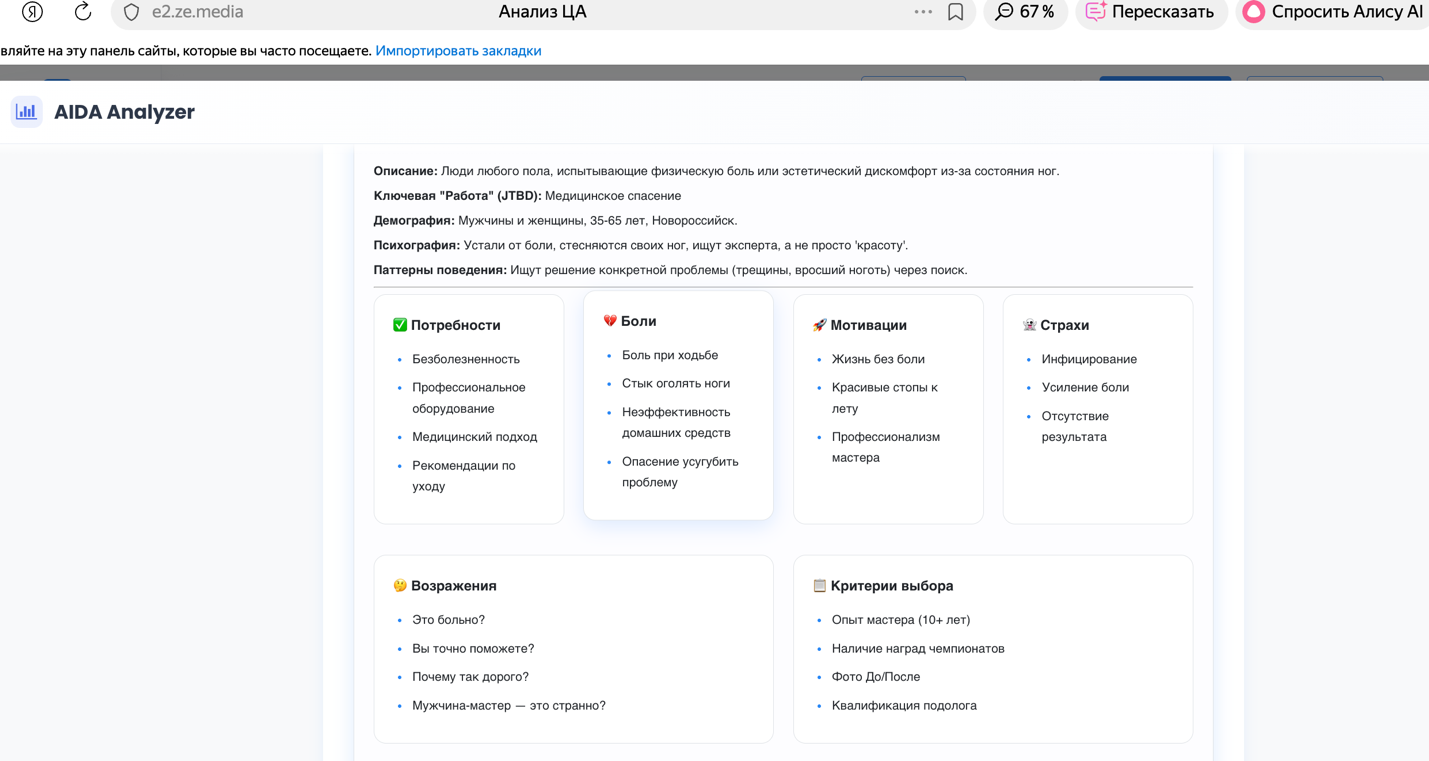Click the clipboard icon by Критерии выбора
Screen dimensions: 1429x761
pos(820,586)
